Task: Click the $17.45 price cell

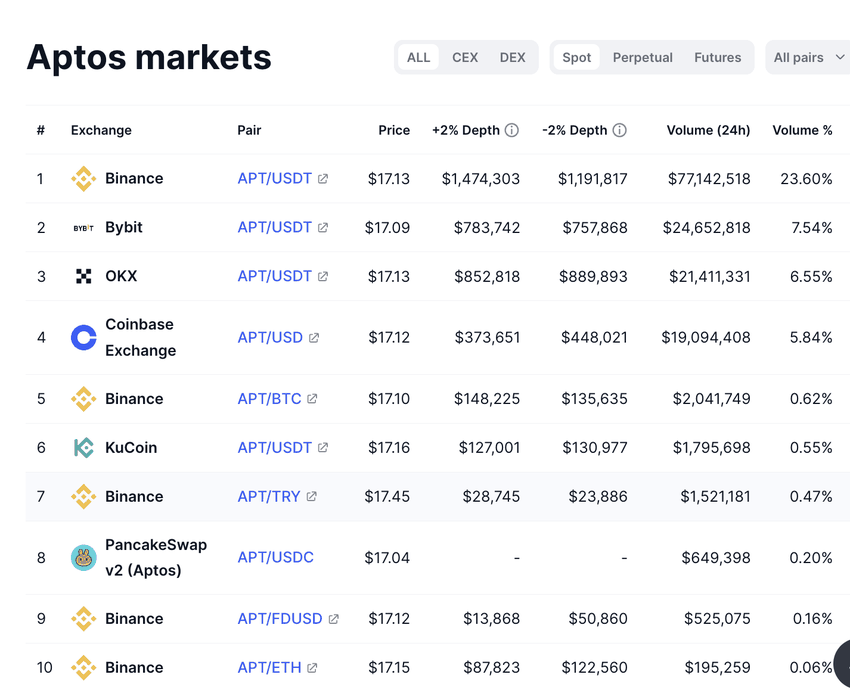Action: [387, 496]
